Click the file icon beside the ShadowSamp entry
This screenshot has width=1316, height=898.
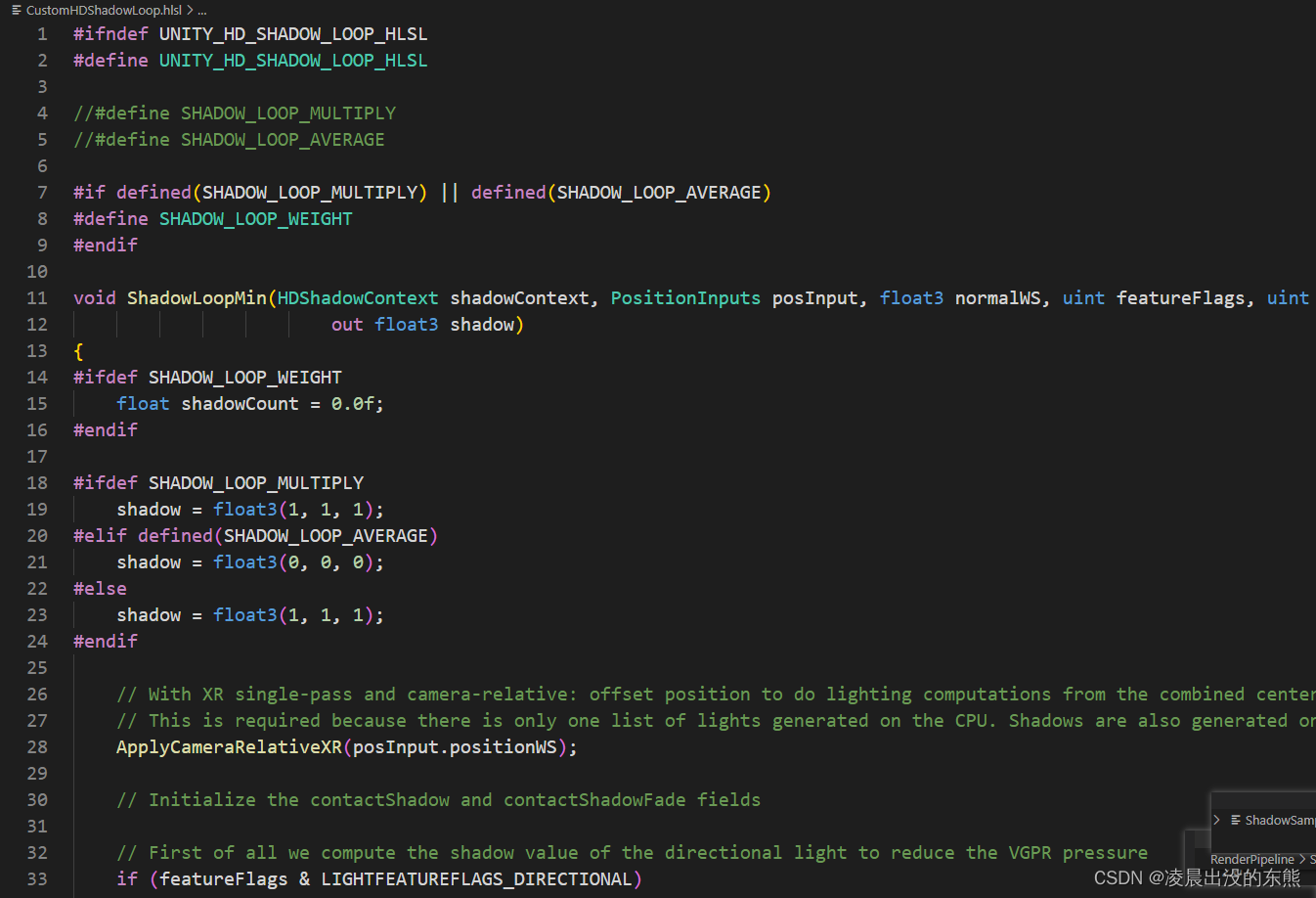pos(1236,820)
